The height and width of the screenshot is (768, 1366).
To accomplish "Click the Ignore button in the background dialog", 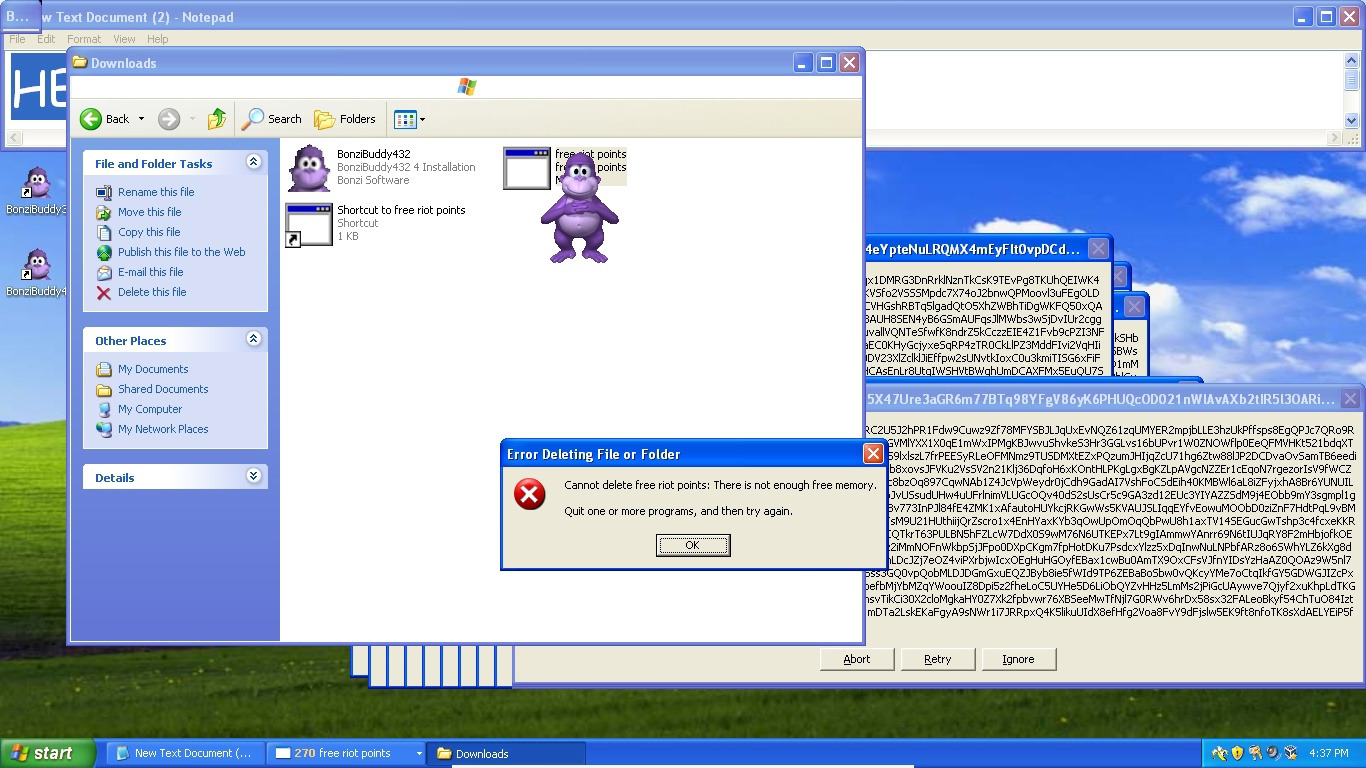I will pyautogui.click(x=1018, y=659).
